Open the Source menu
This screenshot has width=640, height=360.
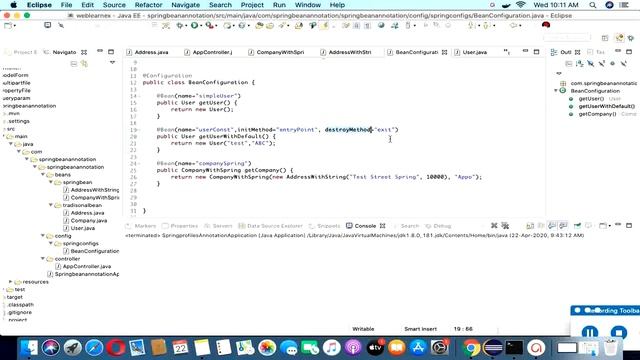point(114,5)
